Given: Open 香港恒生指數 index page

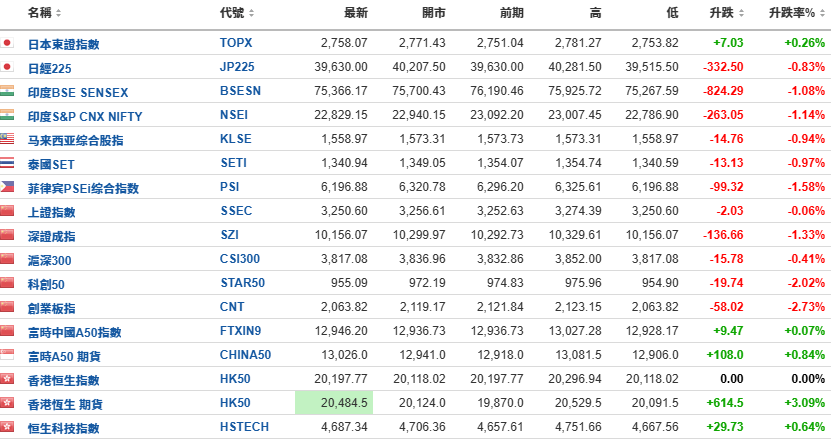Looking at the screenshot, I should pos(64,380).
